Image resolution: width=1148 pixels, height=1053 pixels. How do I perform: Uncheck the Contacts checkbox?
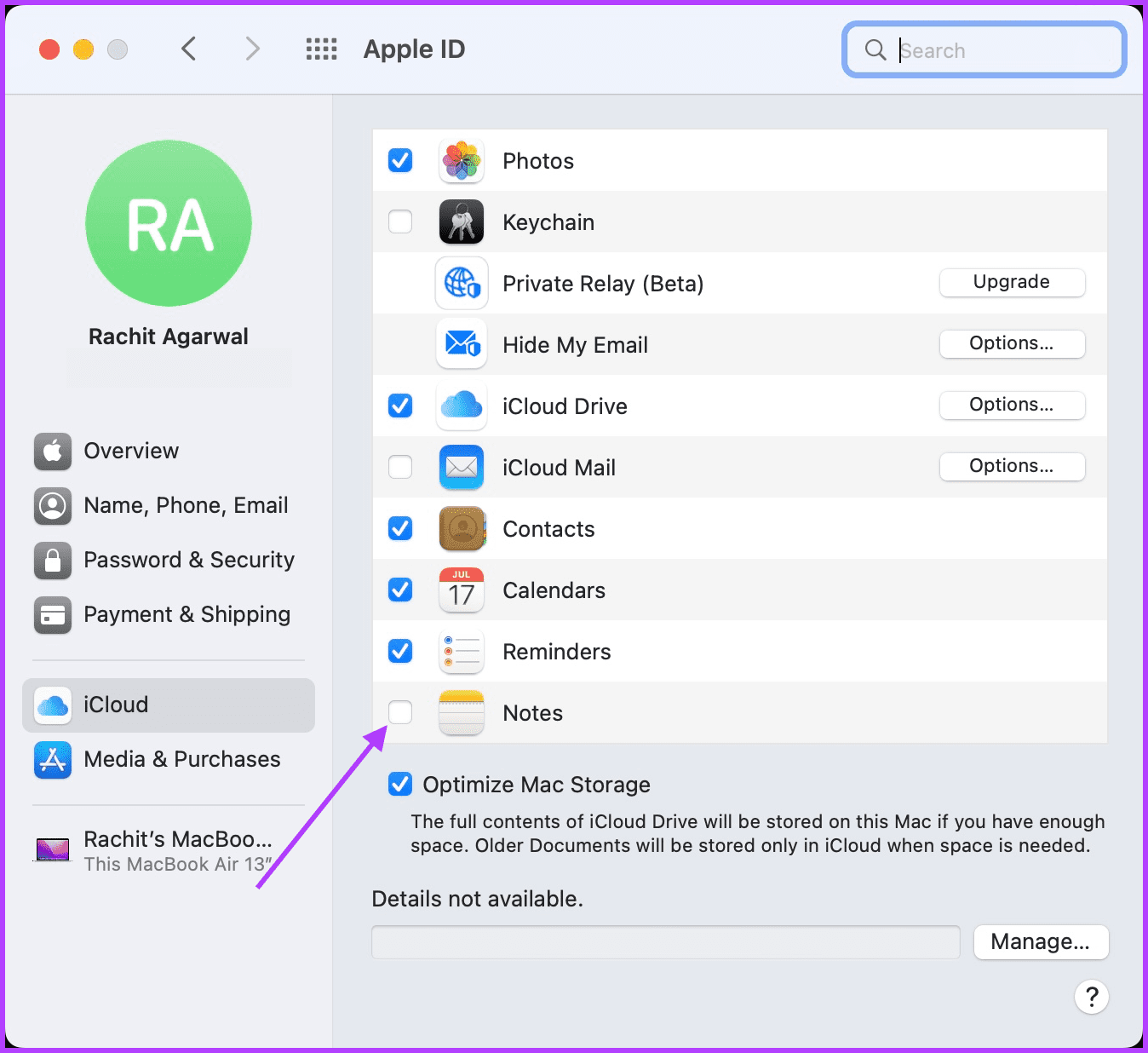(x=400, y=528)
